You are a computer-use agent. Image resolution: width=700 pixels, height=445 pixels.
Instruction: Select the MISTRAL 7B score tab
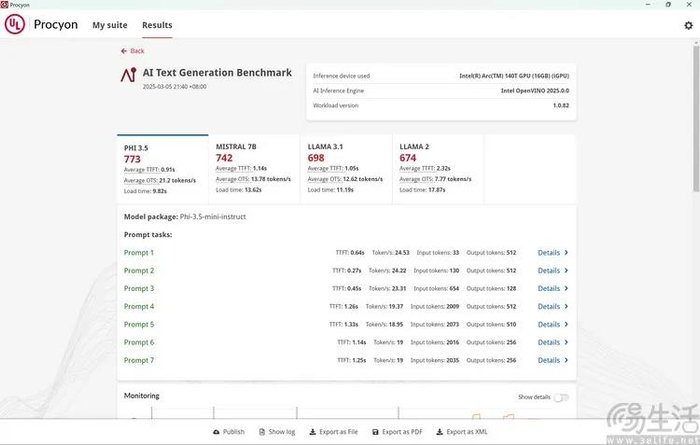(x=254, y=169)
